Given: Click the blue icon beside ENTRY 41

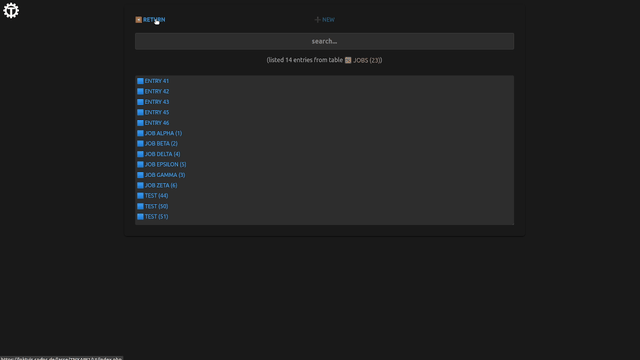Looking at the screenshot, I should tap(140, 81).
